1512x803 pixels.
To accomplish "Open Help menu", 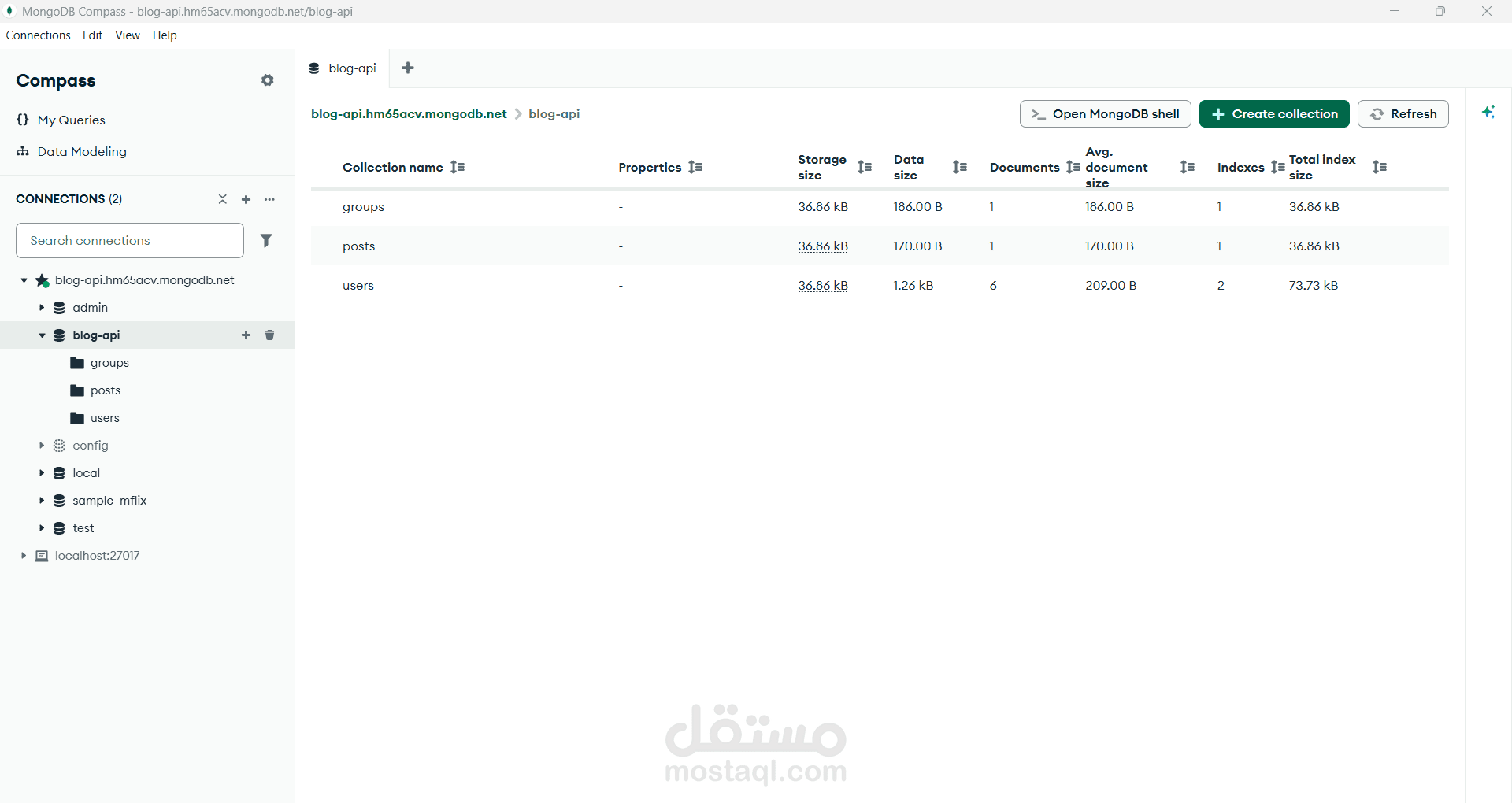I will coord(165,35).
